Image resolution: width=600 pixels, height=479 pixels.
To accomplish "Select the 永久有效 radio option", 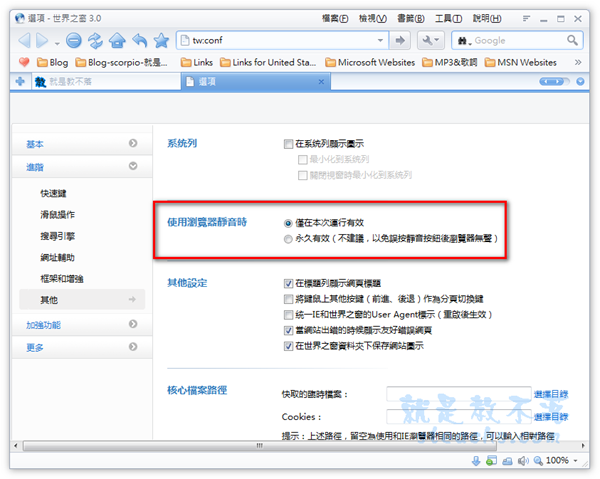I will 288,240.
